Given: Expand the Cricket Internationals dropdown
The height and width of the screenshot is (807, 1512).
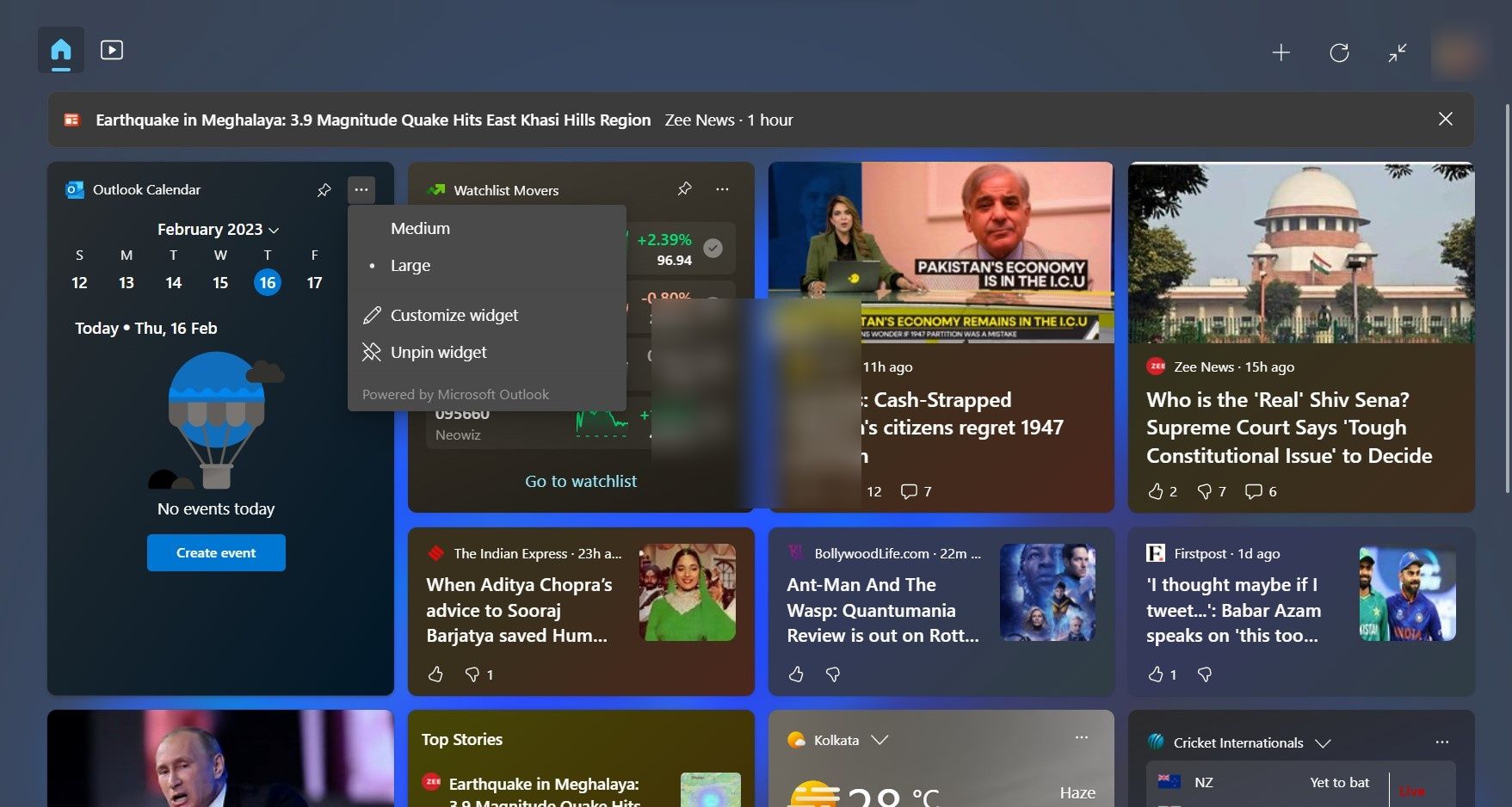Looking at the screenshot, I should click(1324, 742).
